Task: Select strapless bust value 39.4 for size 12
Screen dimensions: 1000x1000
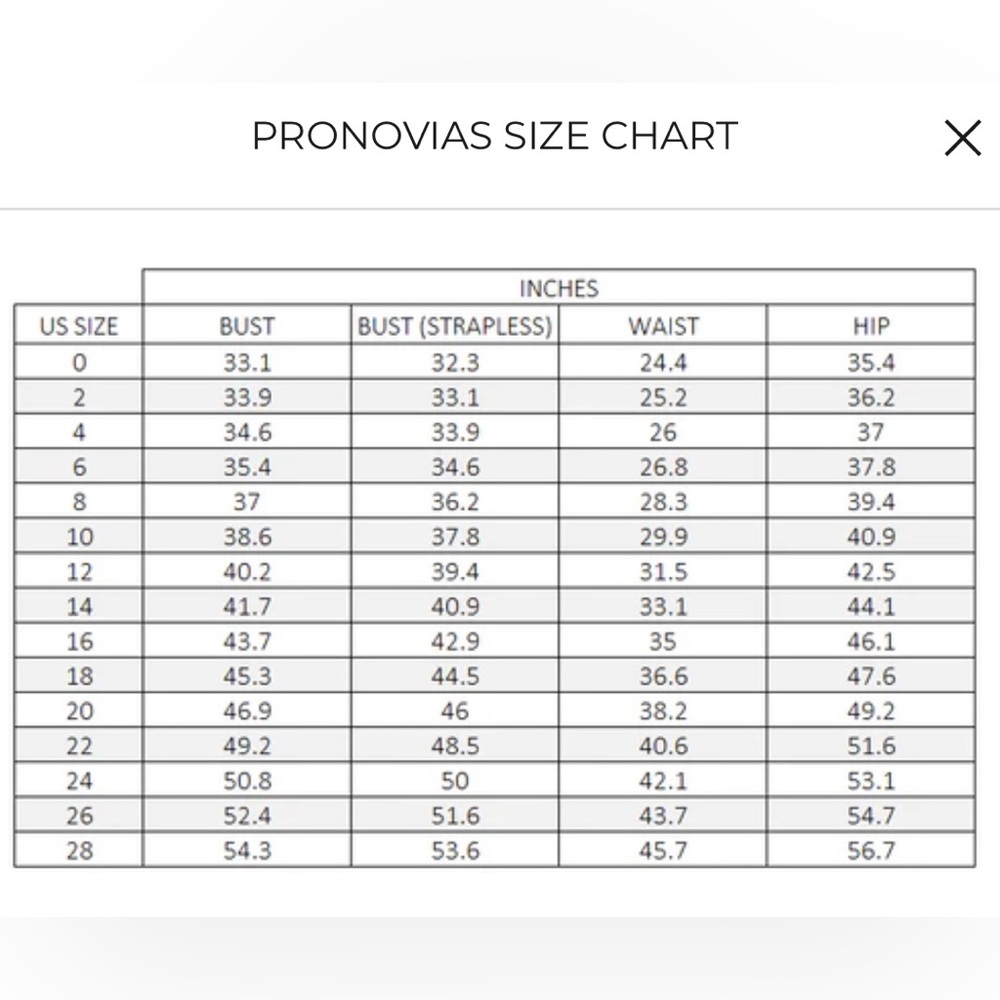Action: click(455, 571)
